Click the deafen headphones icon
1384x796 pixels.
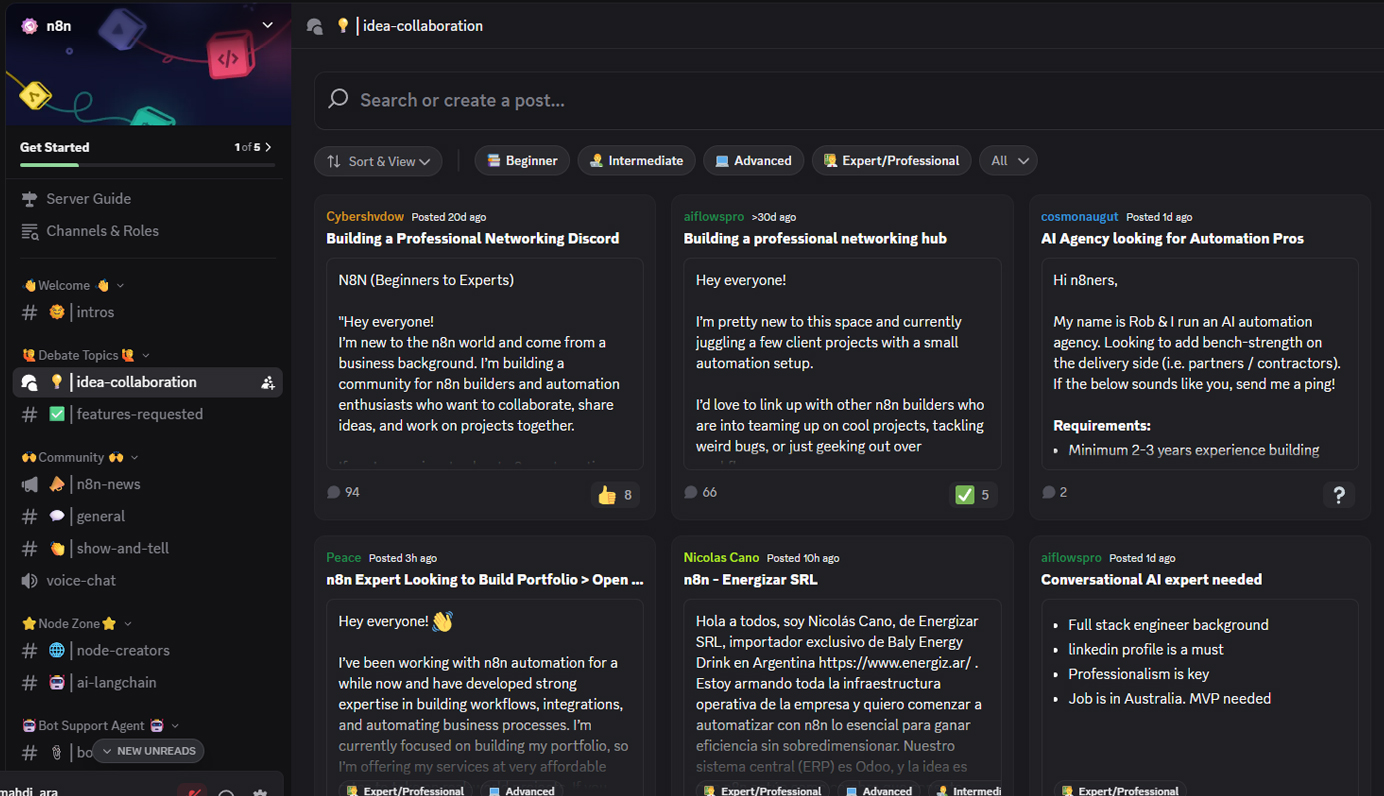pos(226,793)
